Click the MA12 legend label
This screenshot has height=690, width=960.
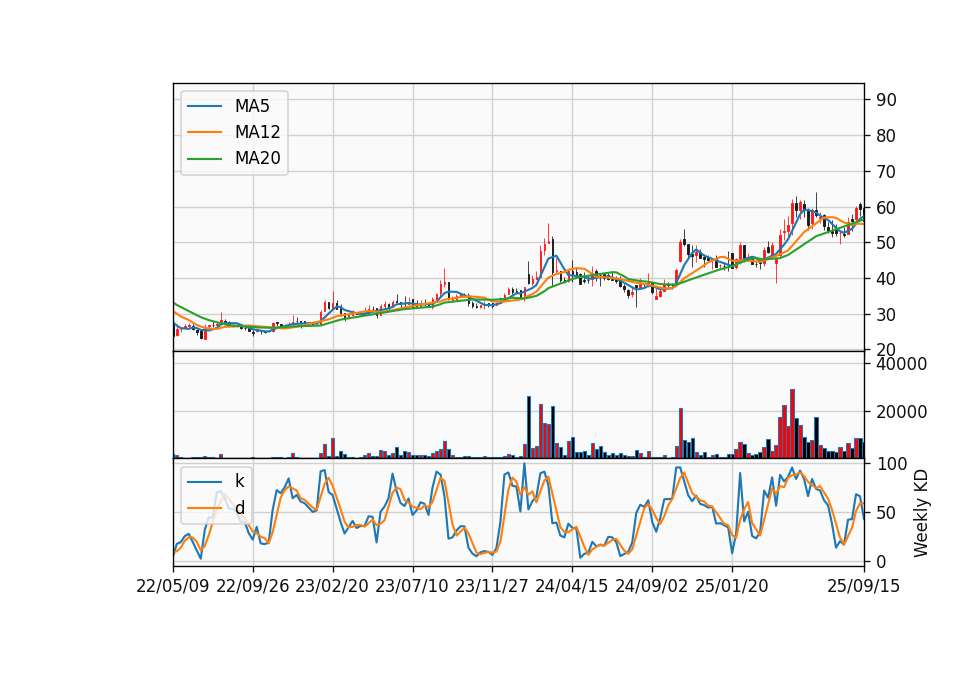tap(257, 132)
